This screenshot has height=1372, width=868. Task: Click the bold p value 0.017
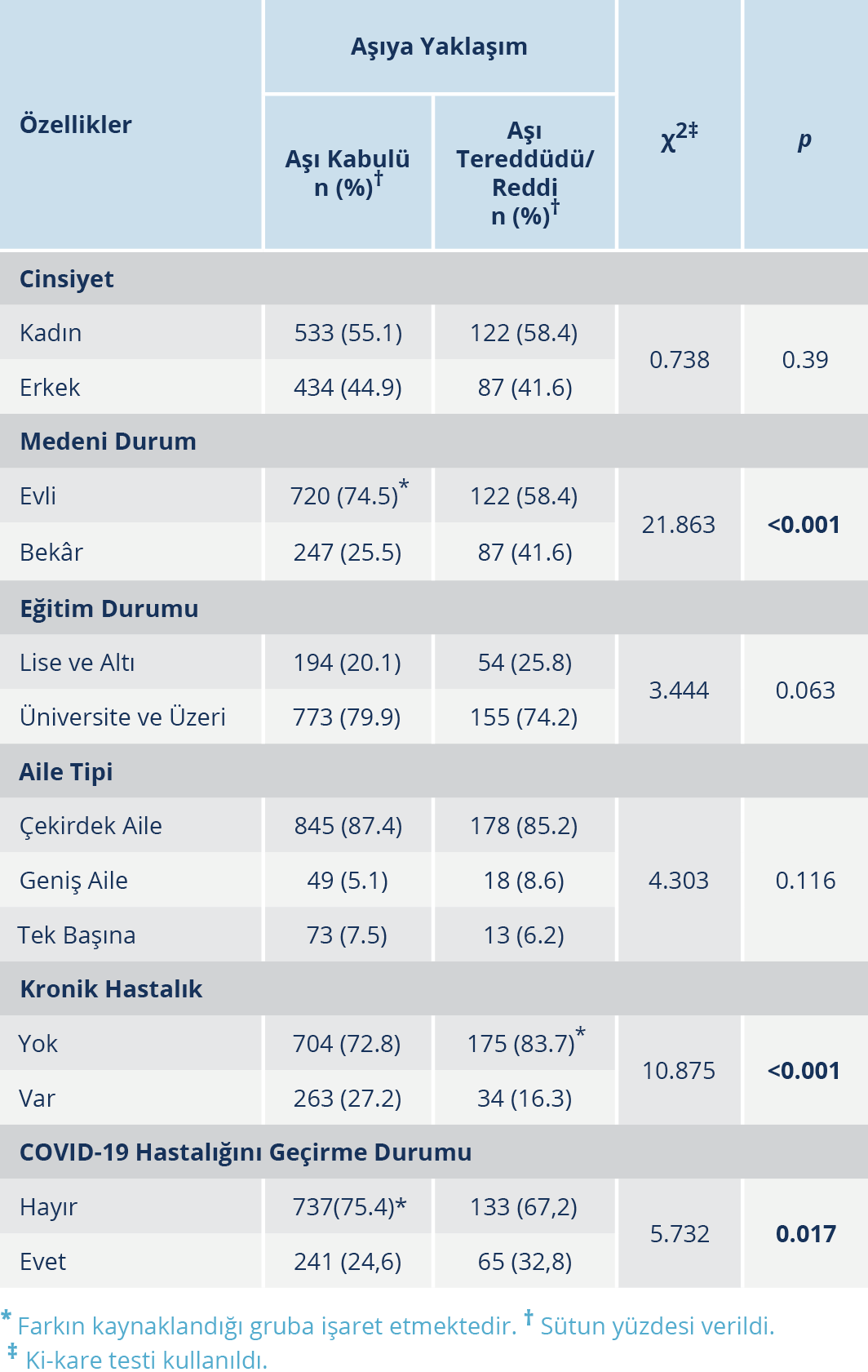click(x=805, y=1234)
